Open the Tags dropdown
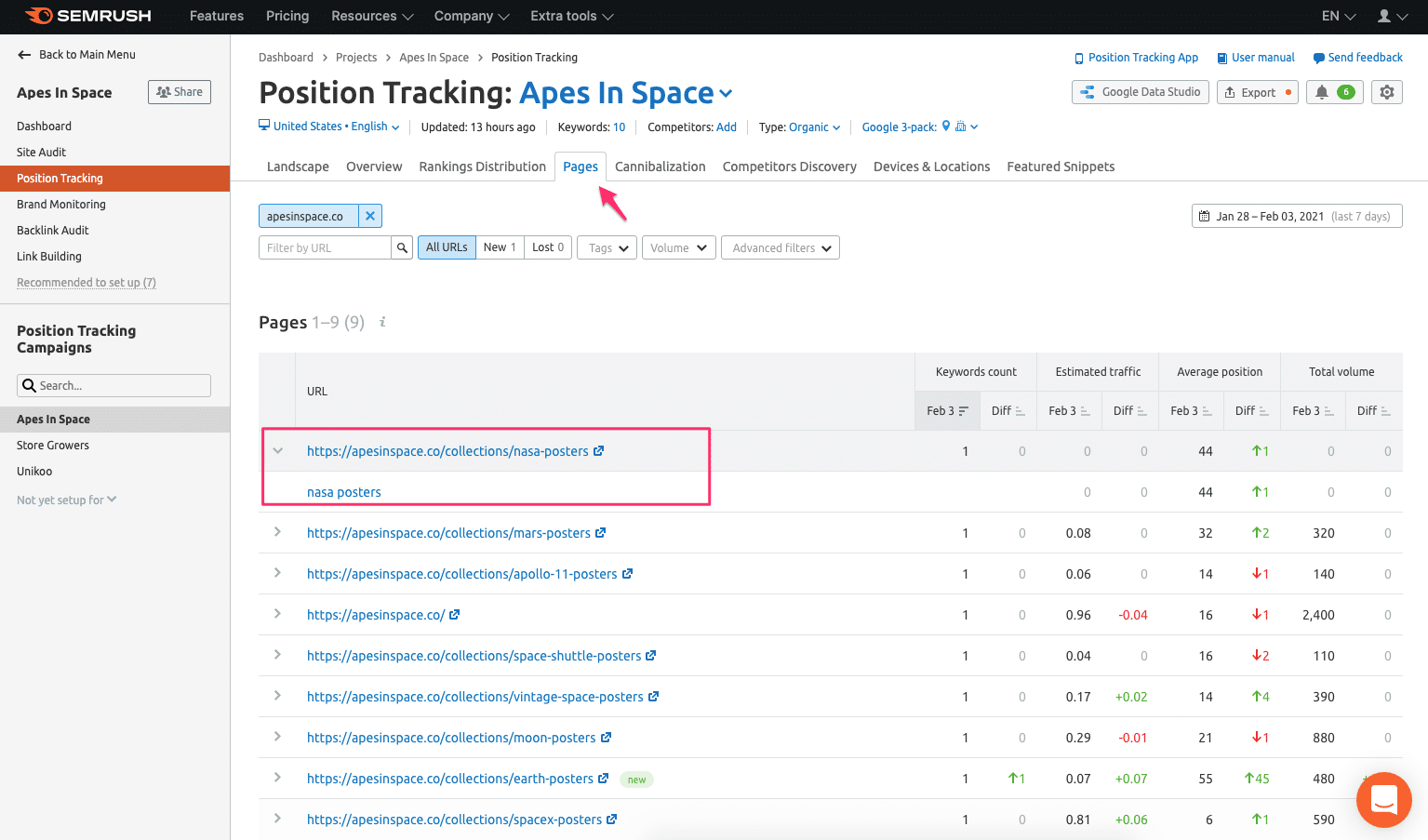Viewport: 1428px width, 840px height. pos(607,247)
